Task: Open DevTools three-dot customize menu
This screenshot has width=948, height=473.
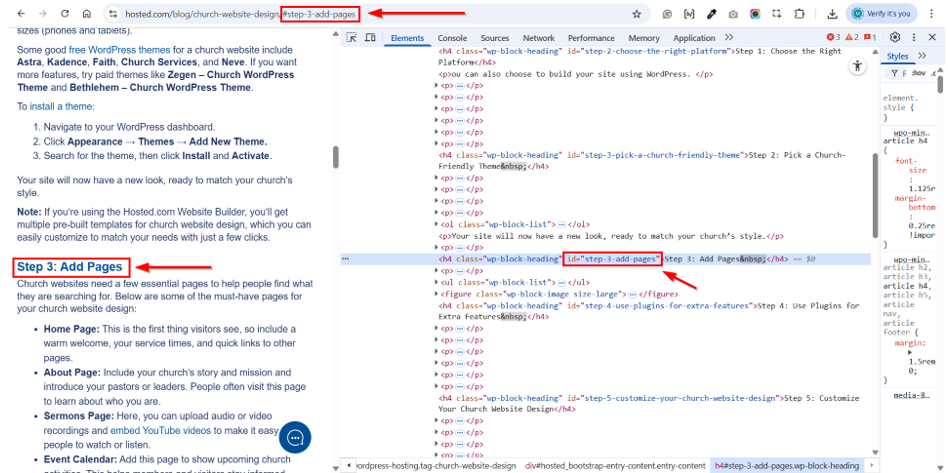Action: pyautogui.click(x=914, y=37)
